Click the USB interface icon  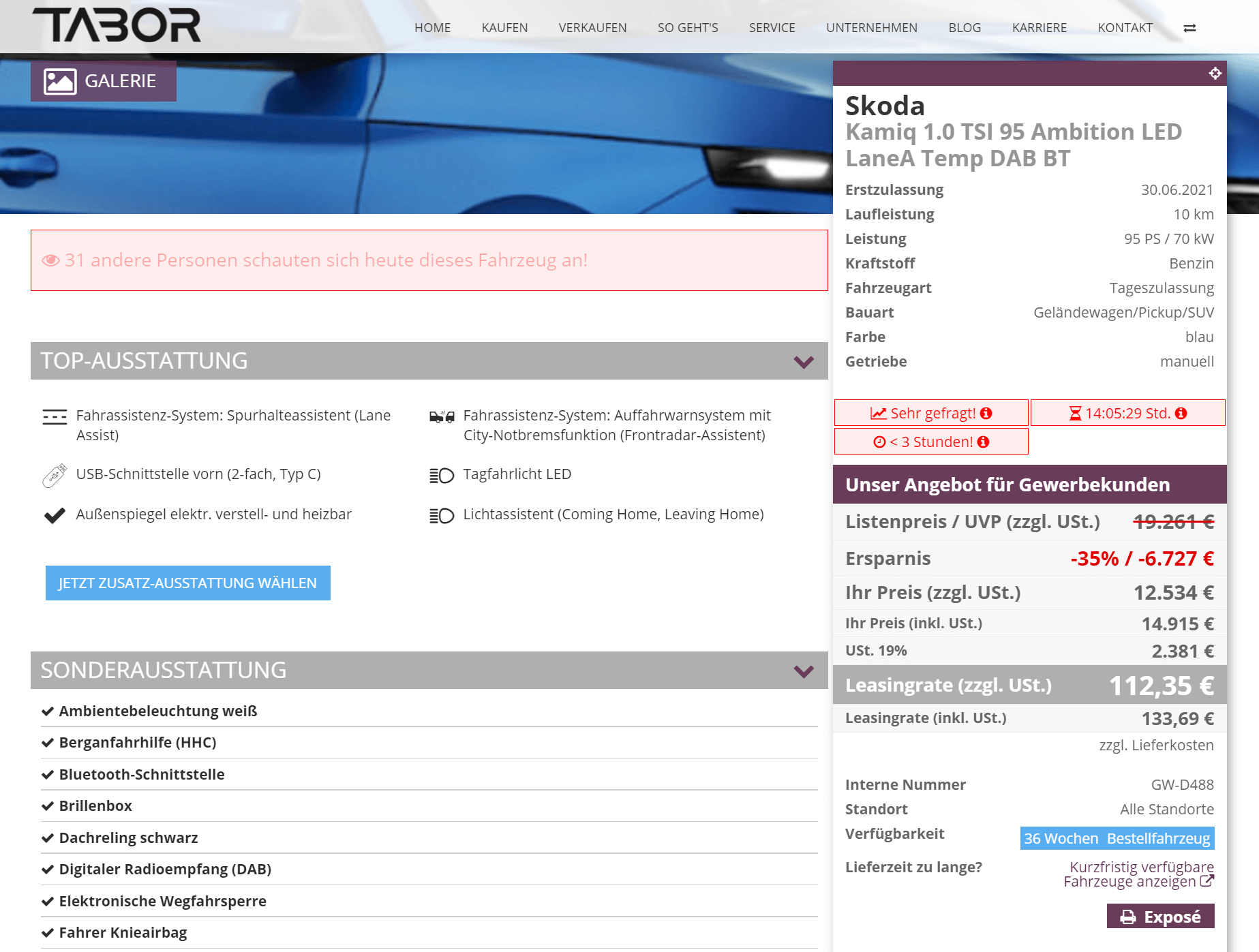55,476
